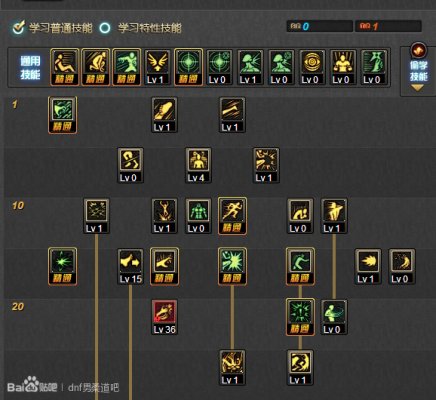
Task: Expand the 偷学技能 panel arrow
Action: click(418, 88)
